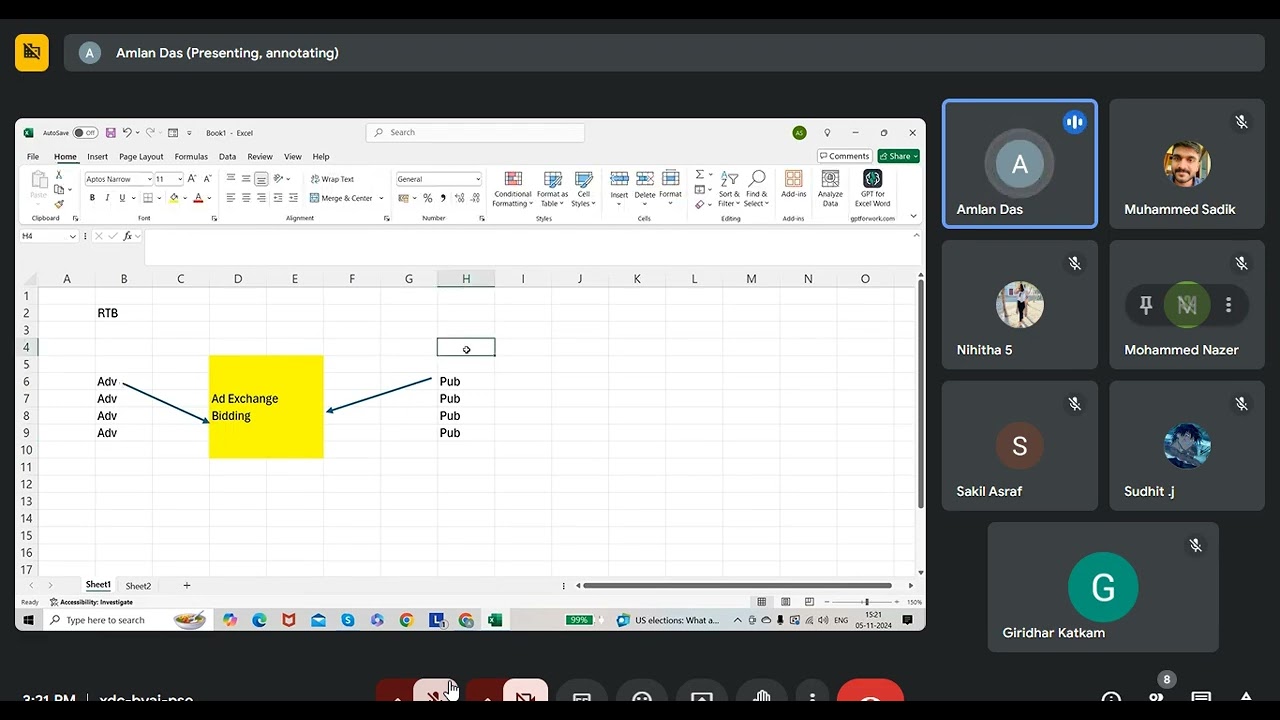The width and height of the screenshot is (1280, 720).
Task: Switch to the Insert ribbon tab
Action: tap(97, 157)
